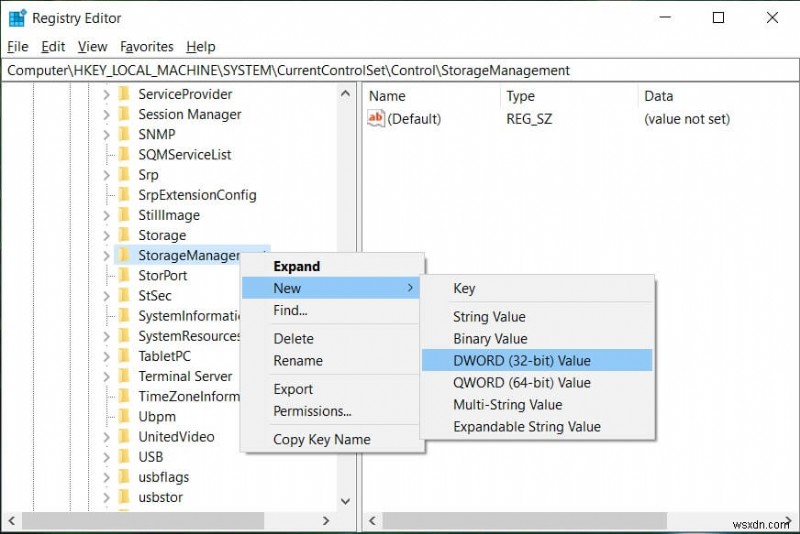Click the tree pane horizontal scroll right arrow

tap(326, 521)
